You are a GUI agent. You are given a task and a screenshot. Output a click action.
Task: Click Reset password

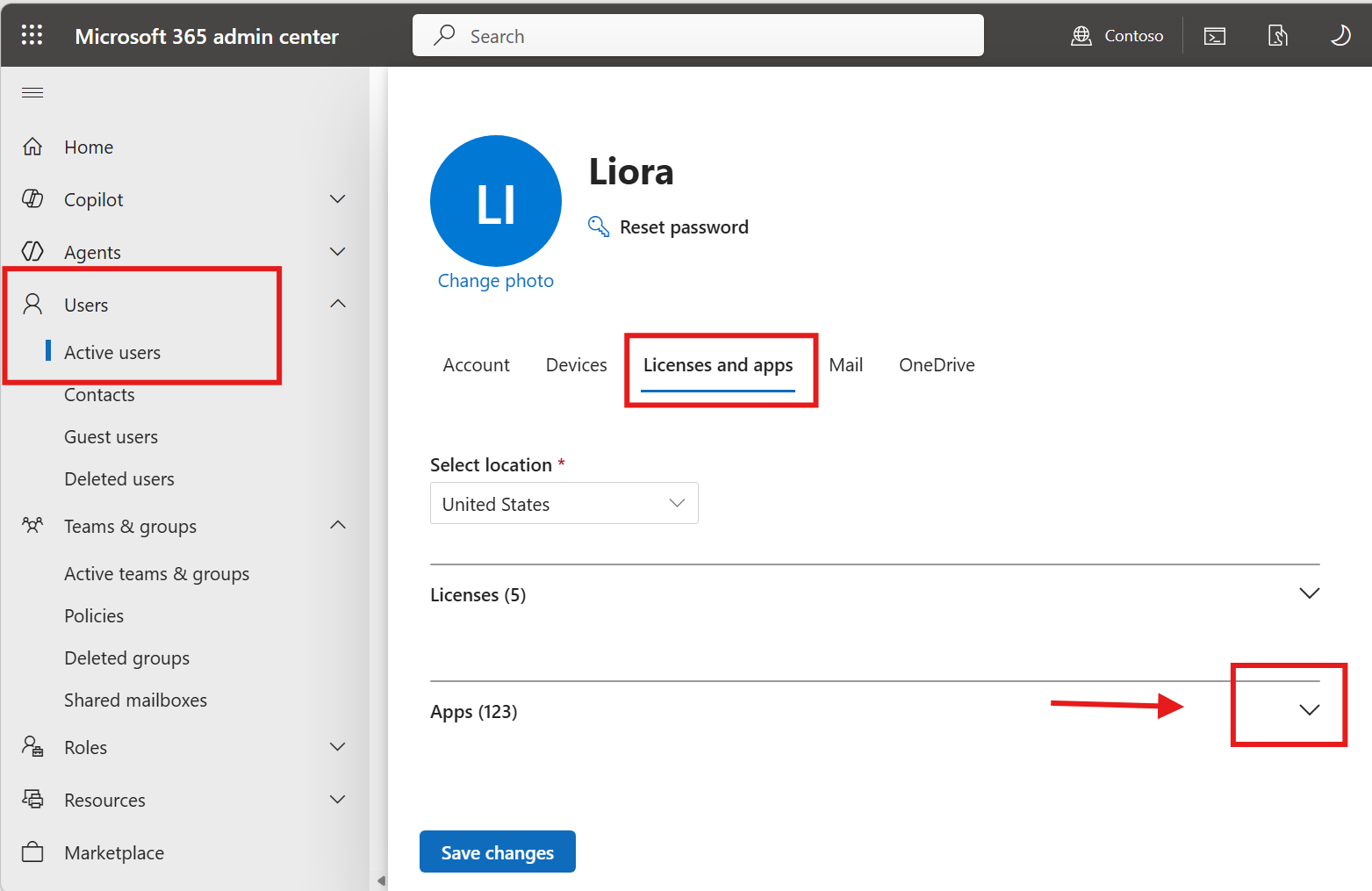pos(685,227)
